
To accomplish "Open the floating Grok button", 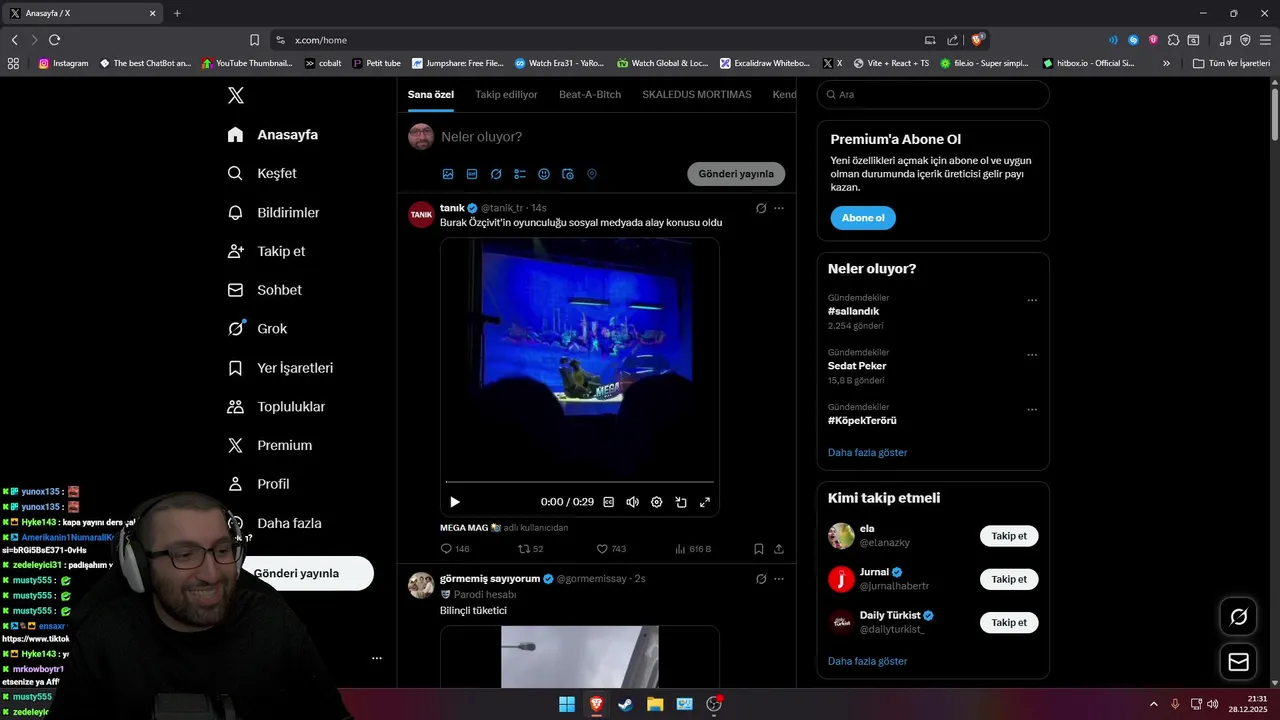I will pos(1238,617).
